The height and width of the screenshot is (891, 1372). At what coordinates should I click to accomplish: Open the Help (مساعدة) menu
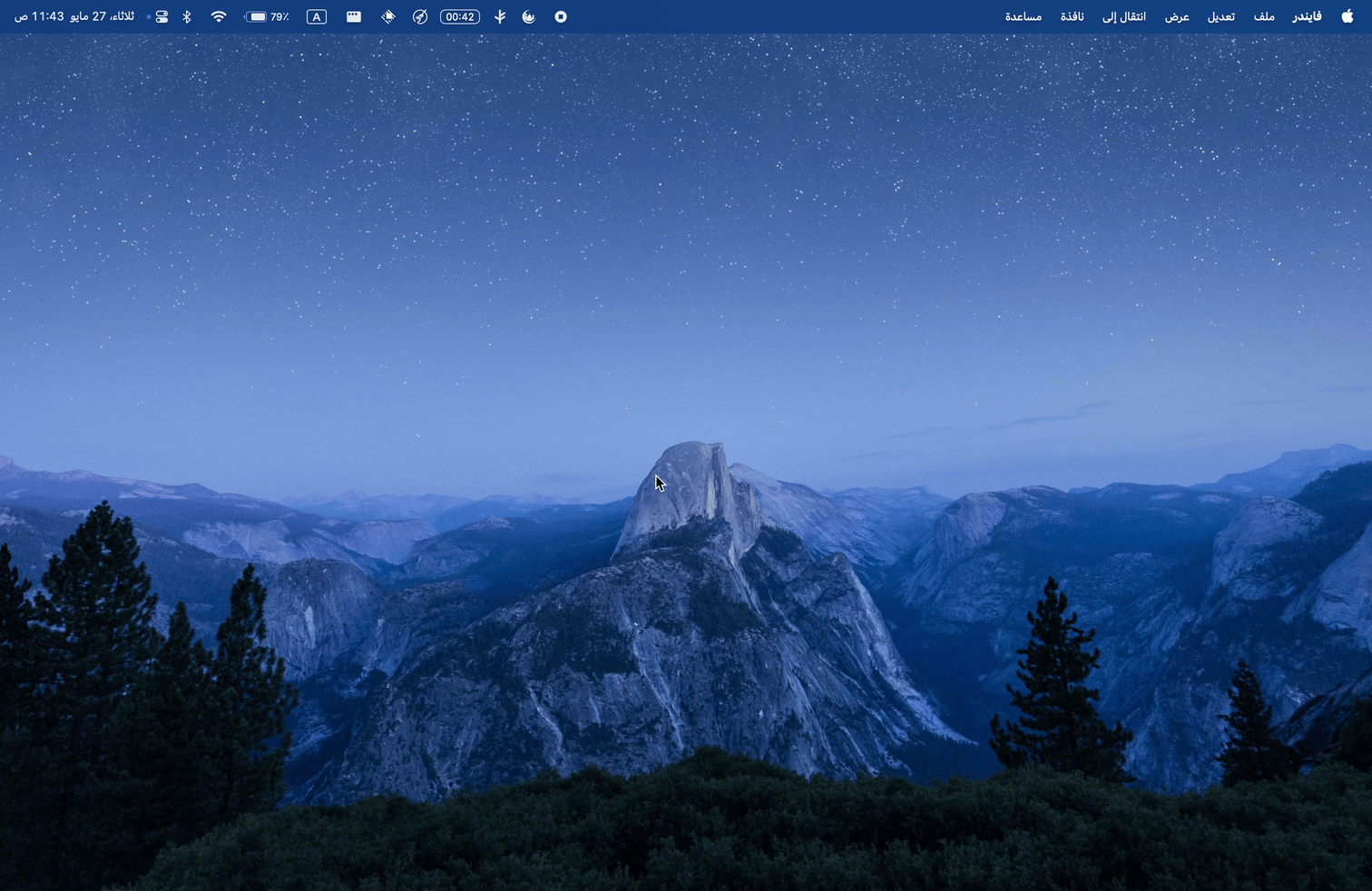click(1023, 16)
